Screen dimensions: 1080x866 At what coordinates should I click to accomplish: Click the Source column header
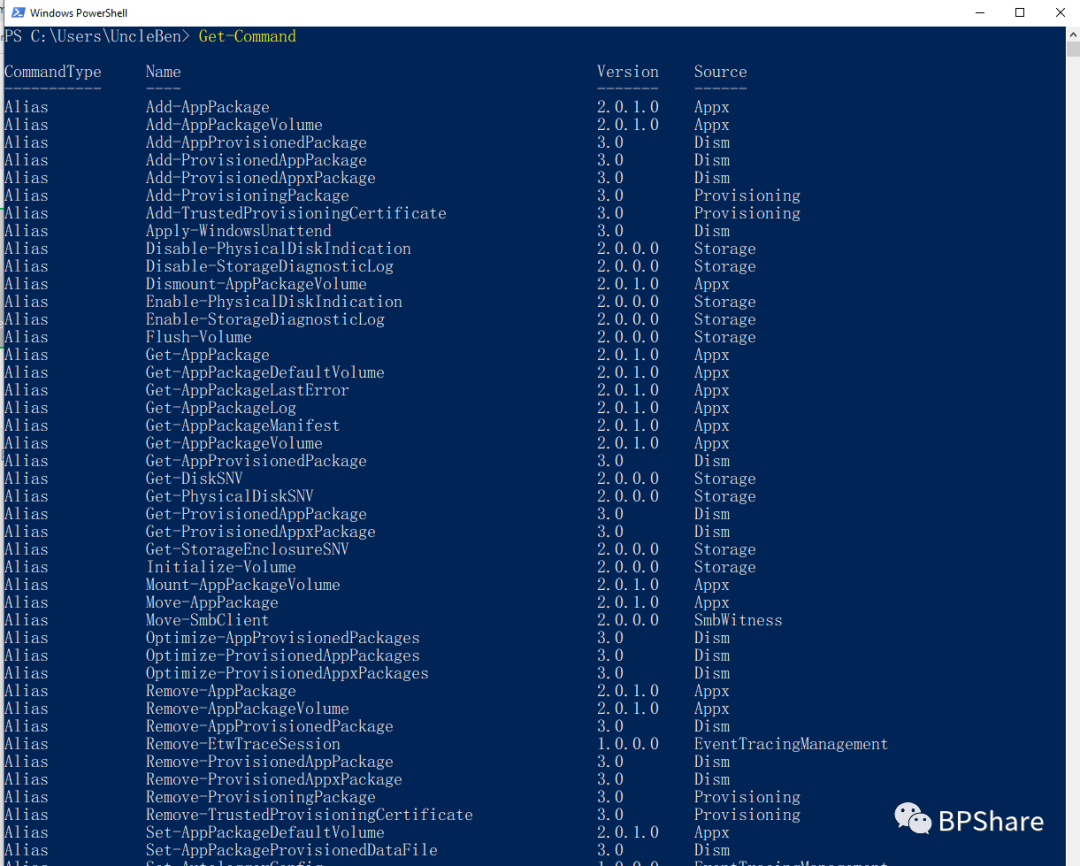[x=720, y=72]
